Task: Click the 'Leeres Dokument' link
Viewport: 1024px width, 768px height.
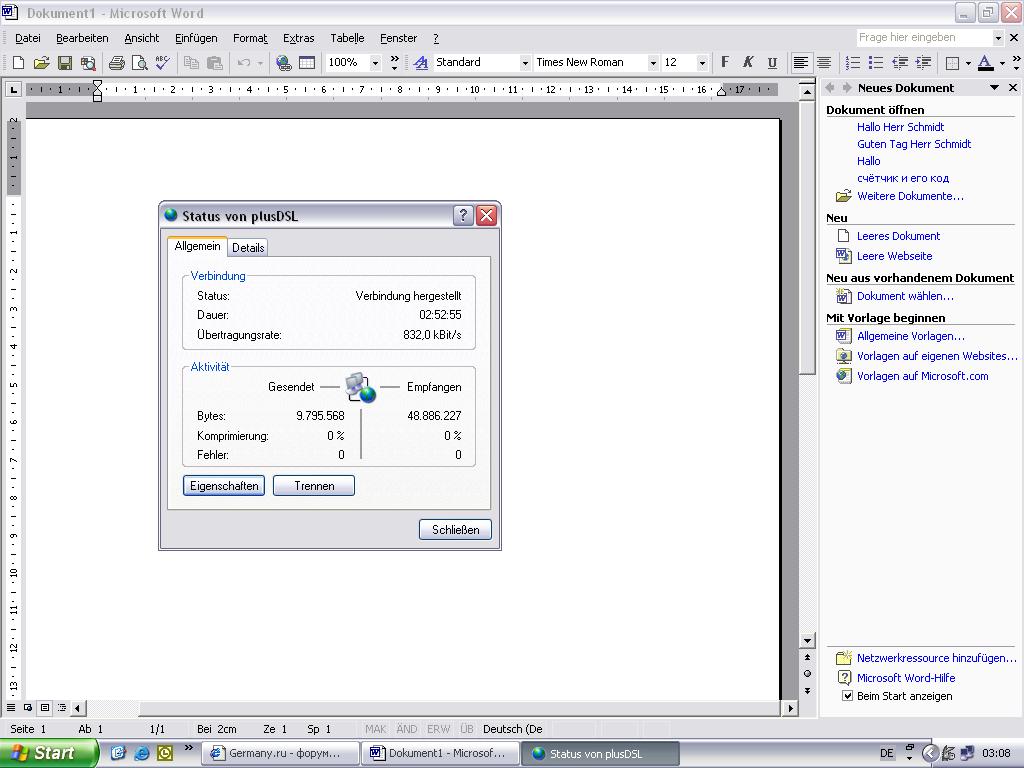Action: click(x=898, y=236)
